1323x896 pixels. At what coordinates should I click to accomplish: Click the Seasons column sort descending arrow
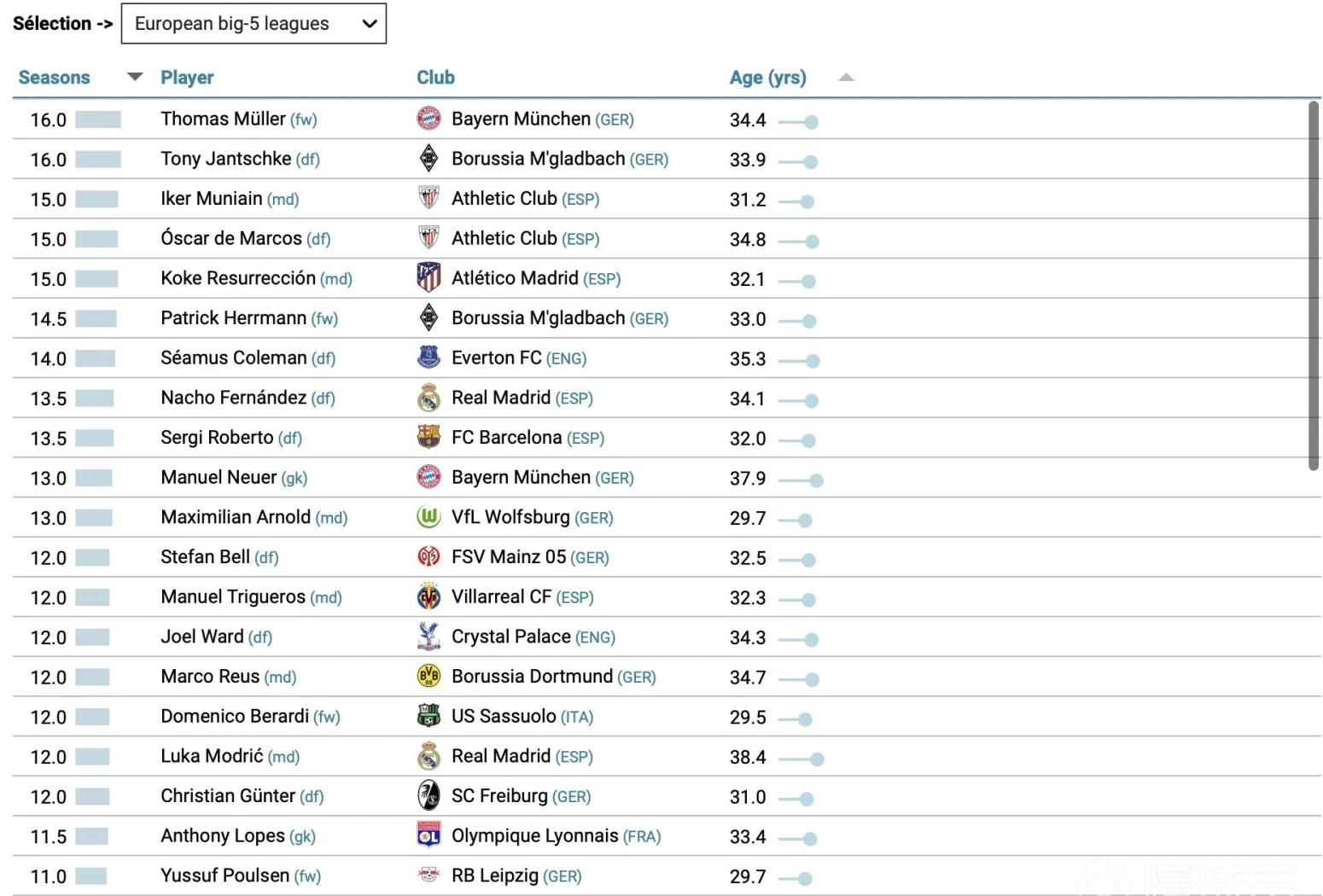(x=135, y=77)
